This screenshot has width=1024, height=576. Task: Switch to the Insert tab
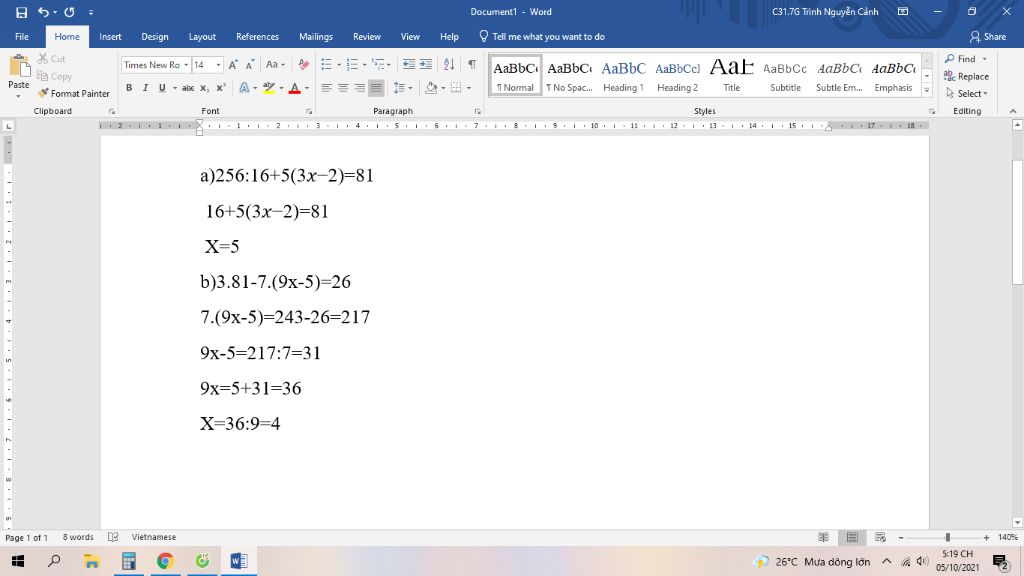click(110, 37)
